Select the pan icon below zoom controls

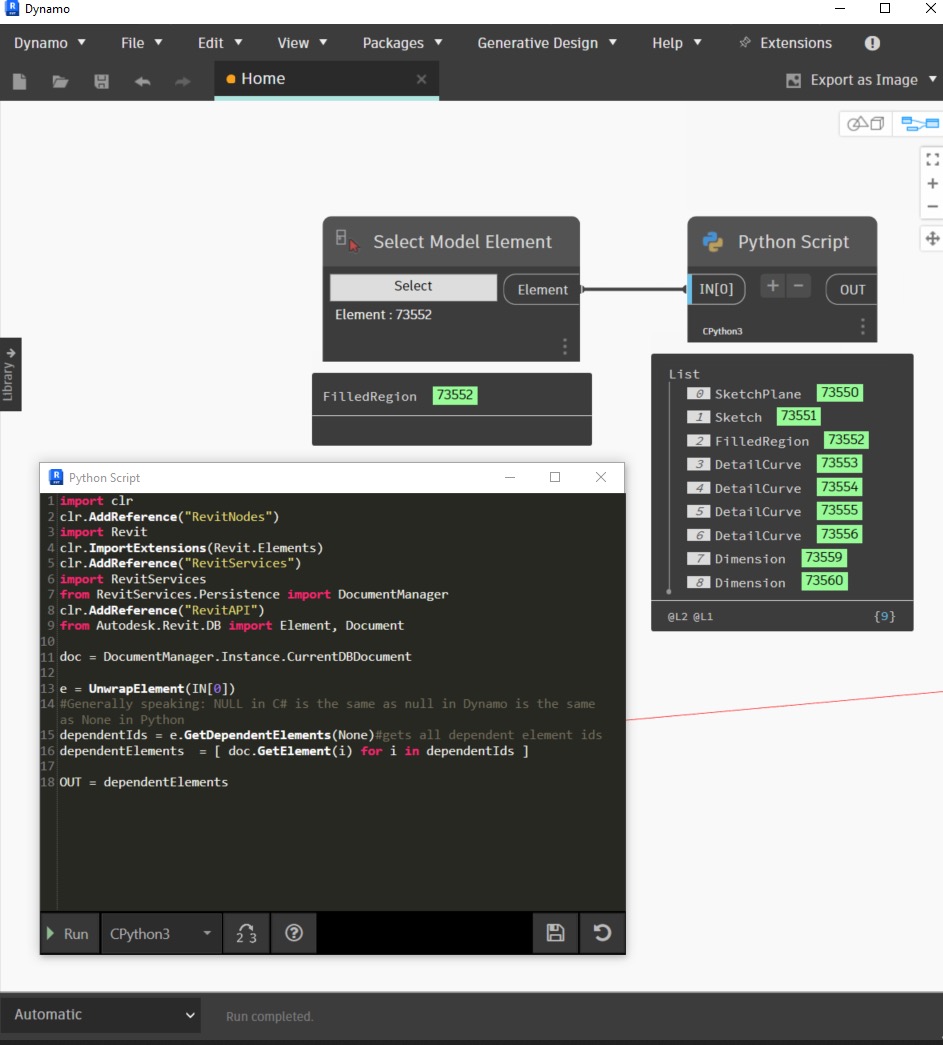932,239
